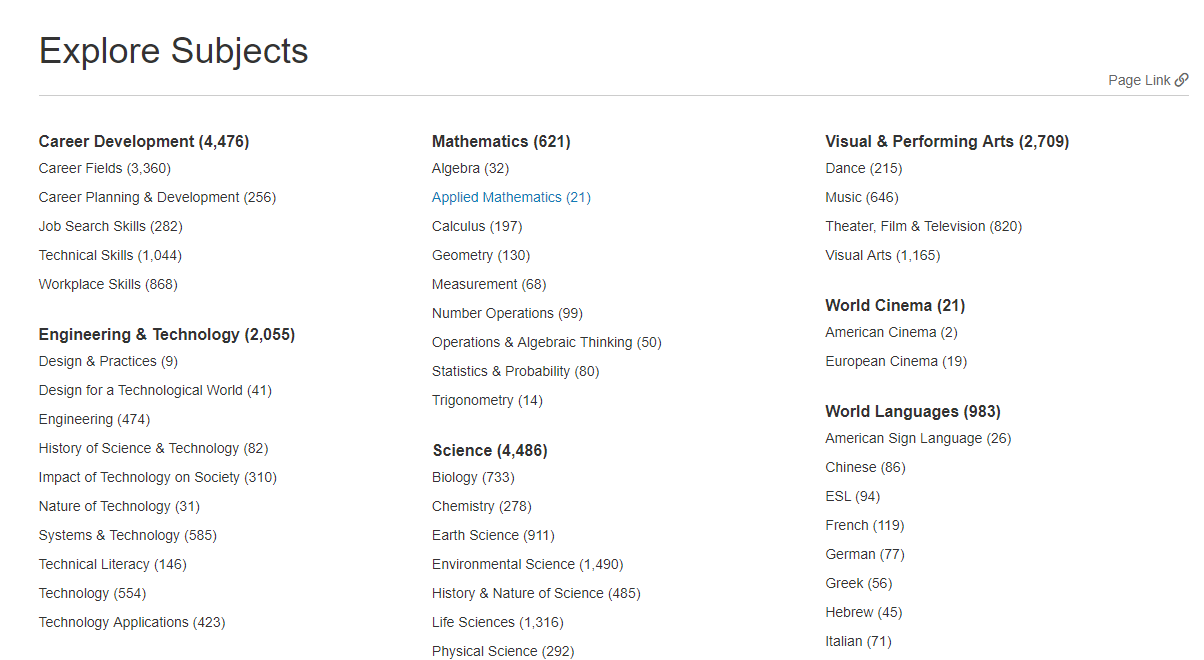
Task: Open Operations & Algebraic Thinking (50)
Action: 547,342
